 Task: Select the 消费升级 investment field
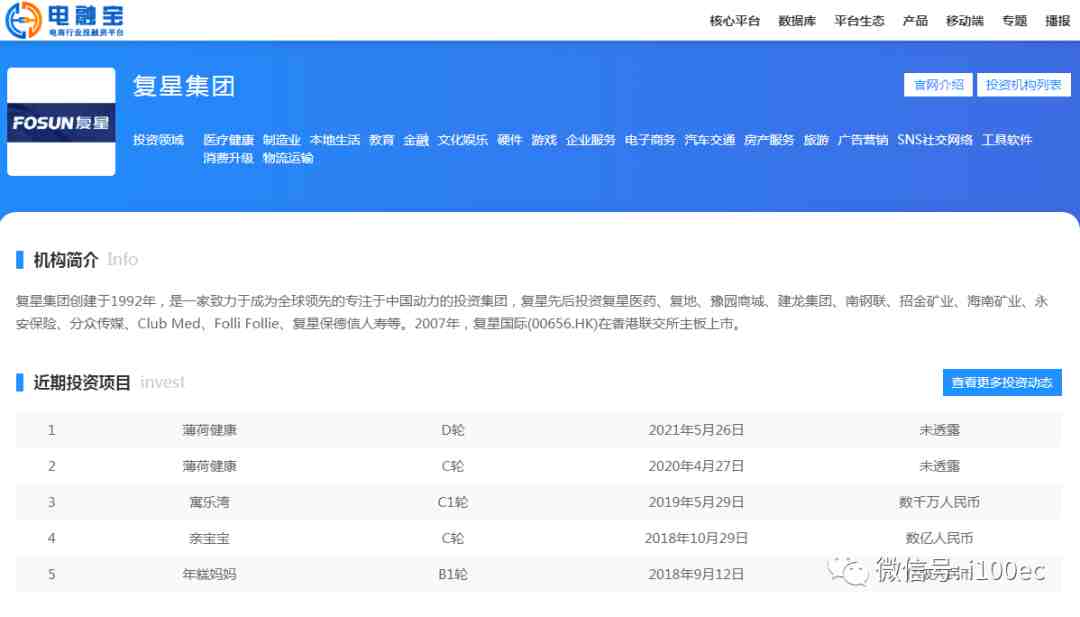(x=229, y=158)
